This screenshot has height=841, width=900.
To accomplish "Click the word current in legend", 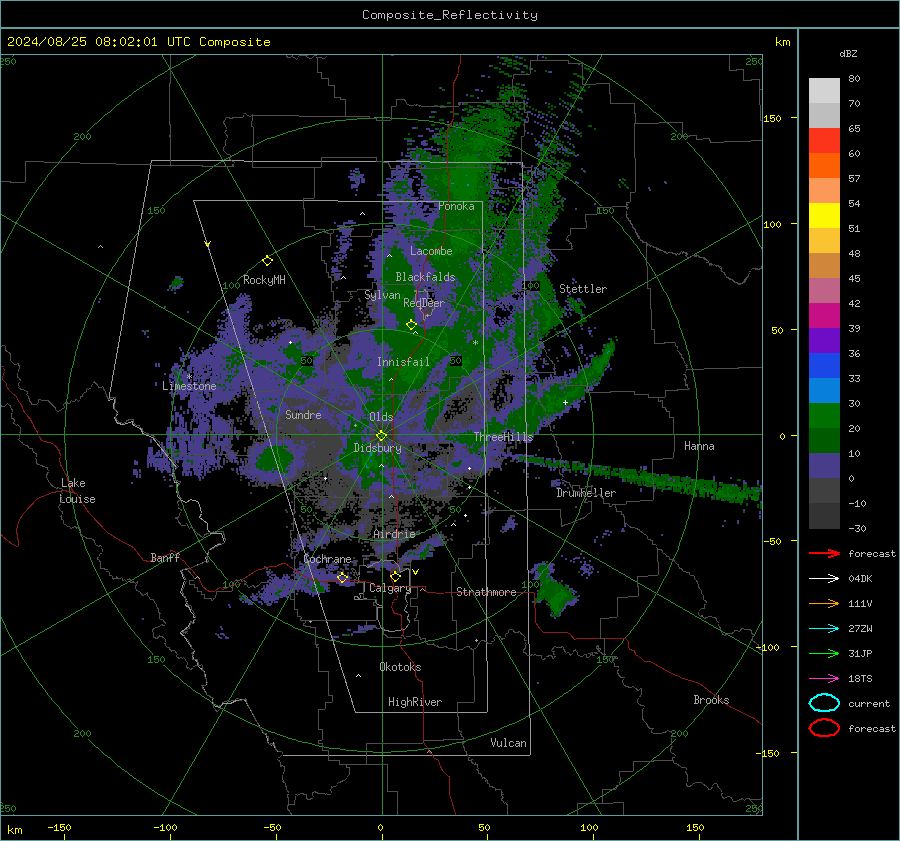I will click(869, 703).
